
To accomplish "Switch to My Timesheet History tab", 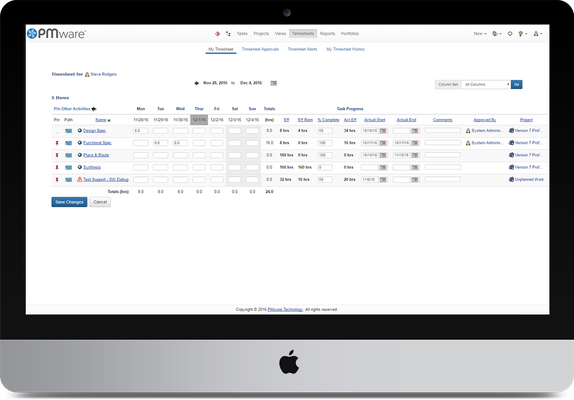I will [346, 49].
